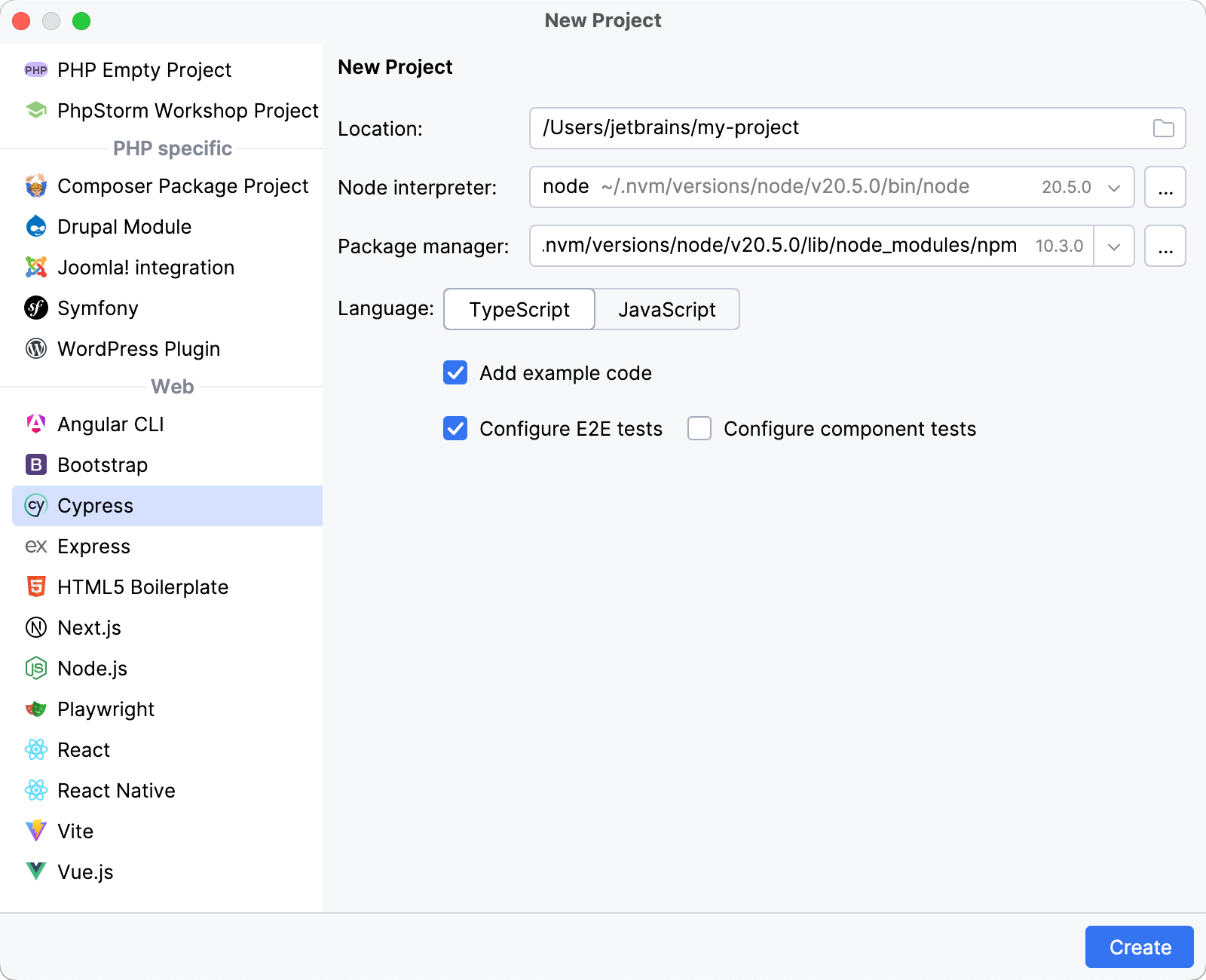Enable Configure component tests
Screen dimensions: 1206x980
point(699,428)
